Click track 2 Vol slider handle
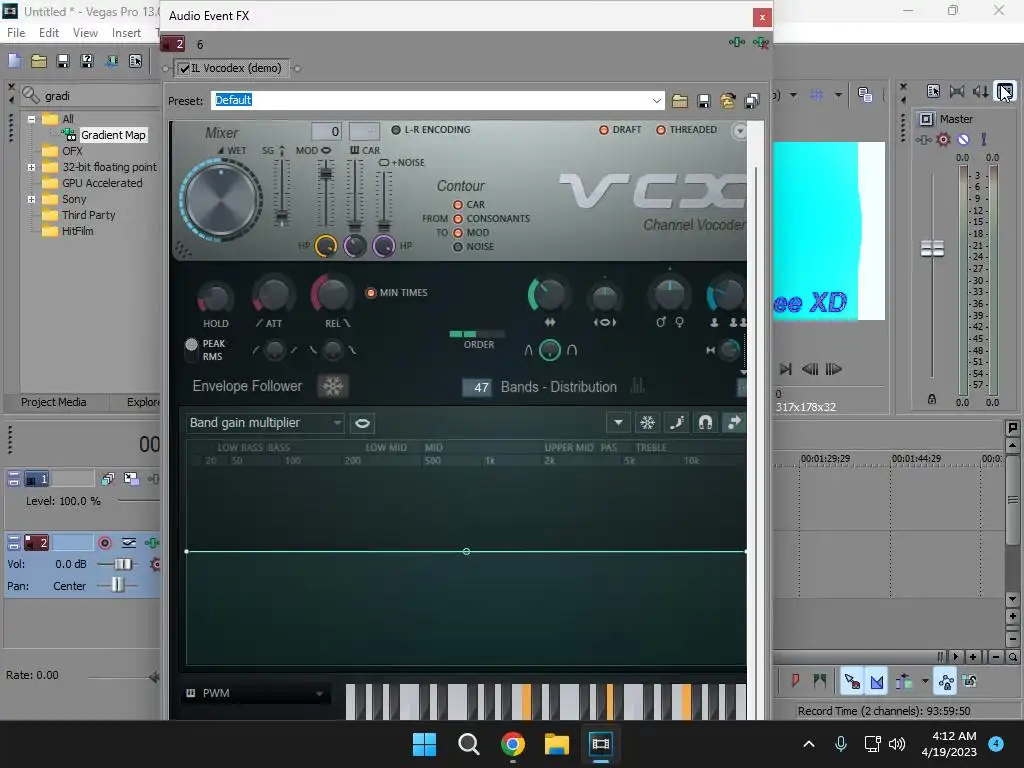The image size is (1024, 768). click(x=123, y=564)
